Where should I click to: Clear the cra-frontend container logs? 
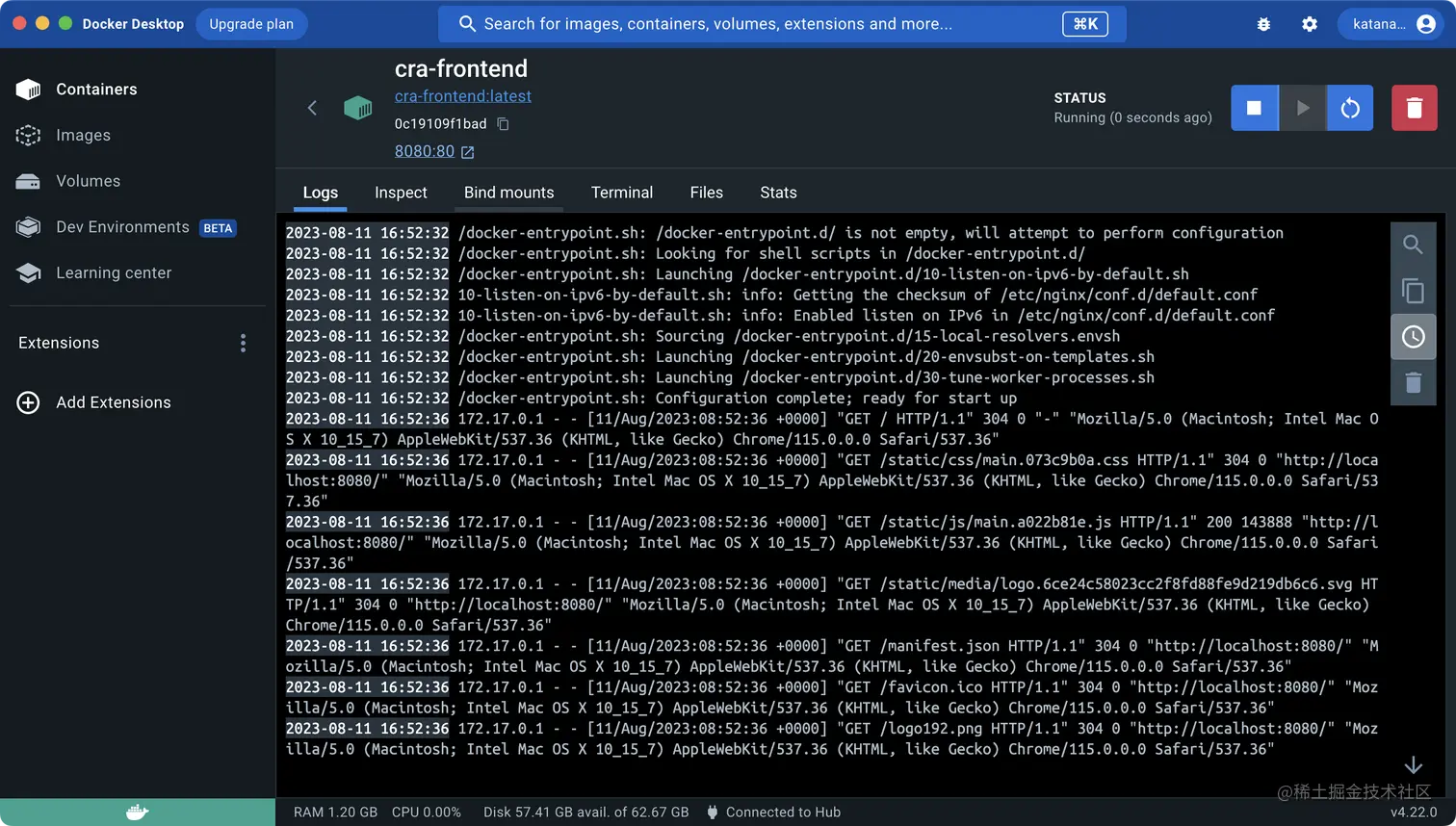click(1413, 382)
